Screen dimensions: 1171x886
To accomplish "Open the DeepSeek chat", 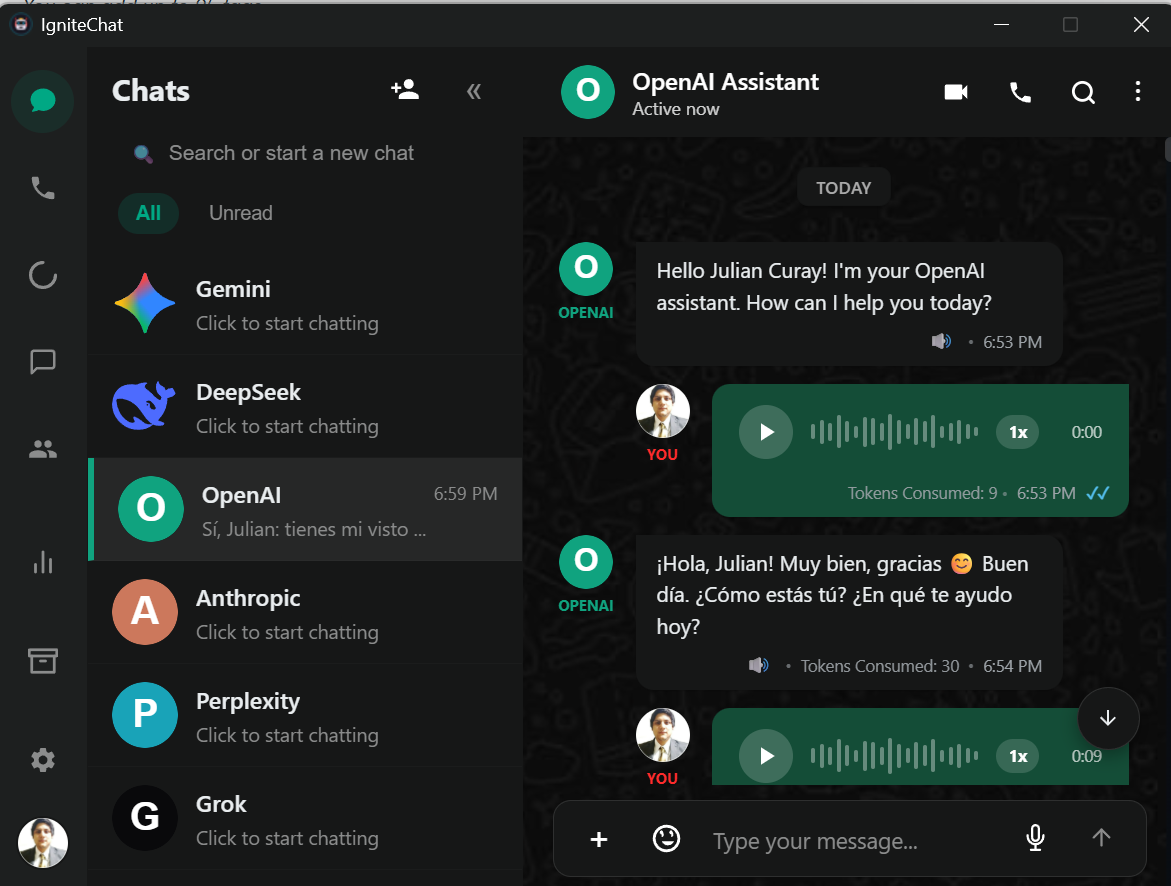I will [x=305, y=407].
